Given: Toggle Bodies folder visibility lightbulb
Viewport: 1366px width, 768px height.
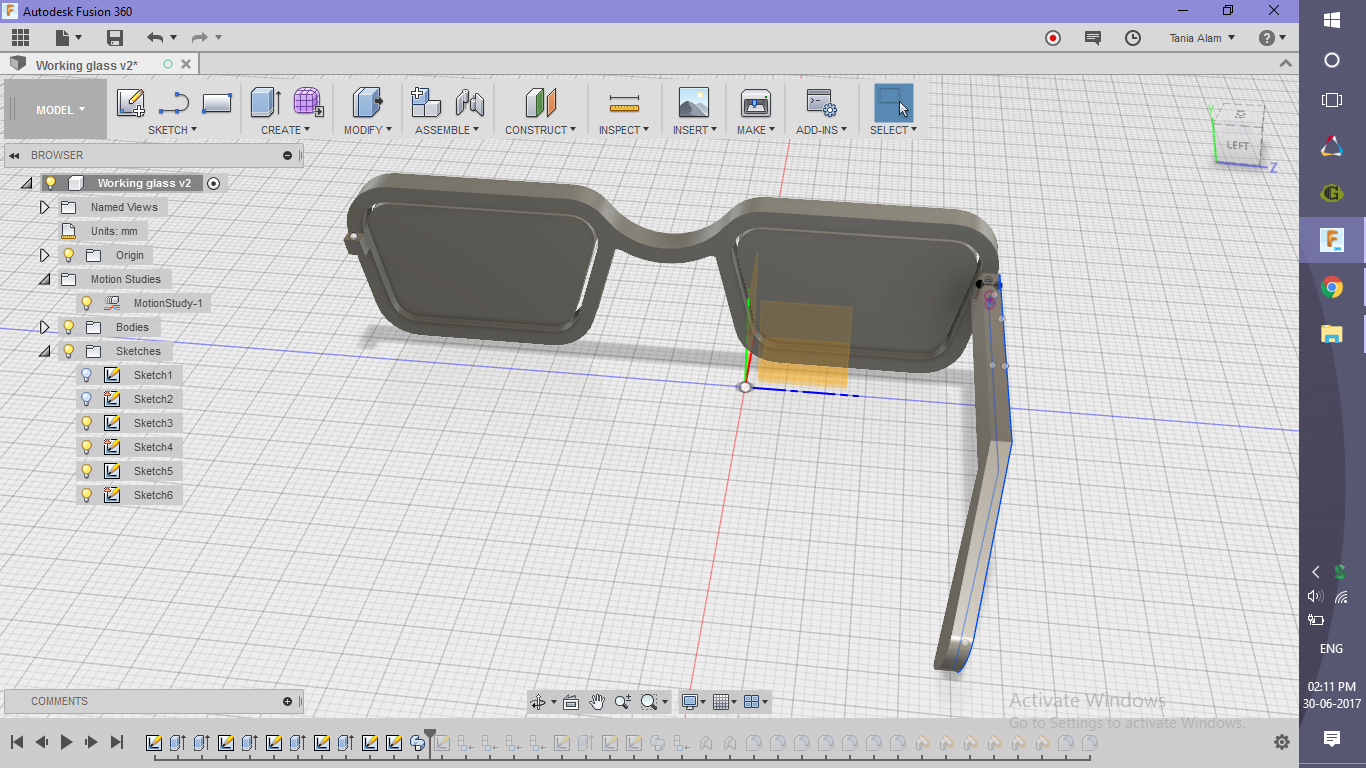Looking at the screenshot, I should 68,327.
